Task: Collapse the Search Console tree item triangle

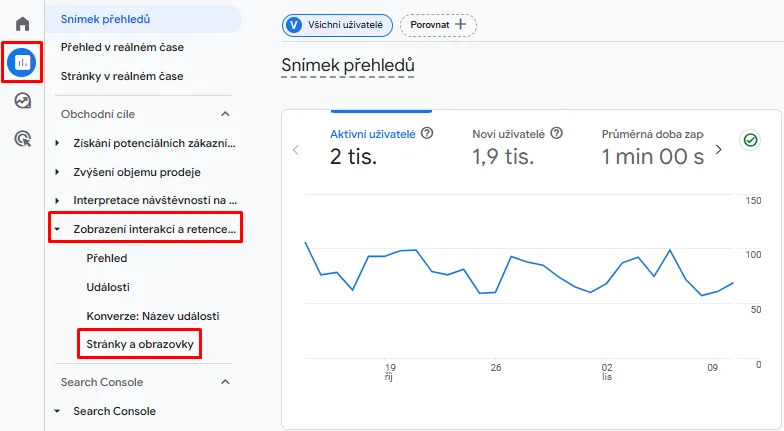Action: tap(57, 411)
